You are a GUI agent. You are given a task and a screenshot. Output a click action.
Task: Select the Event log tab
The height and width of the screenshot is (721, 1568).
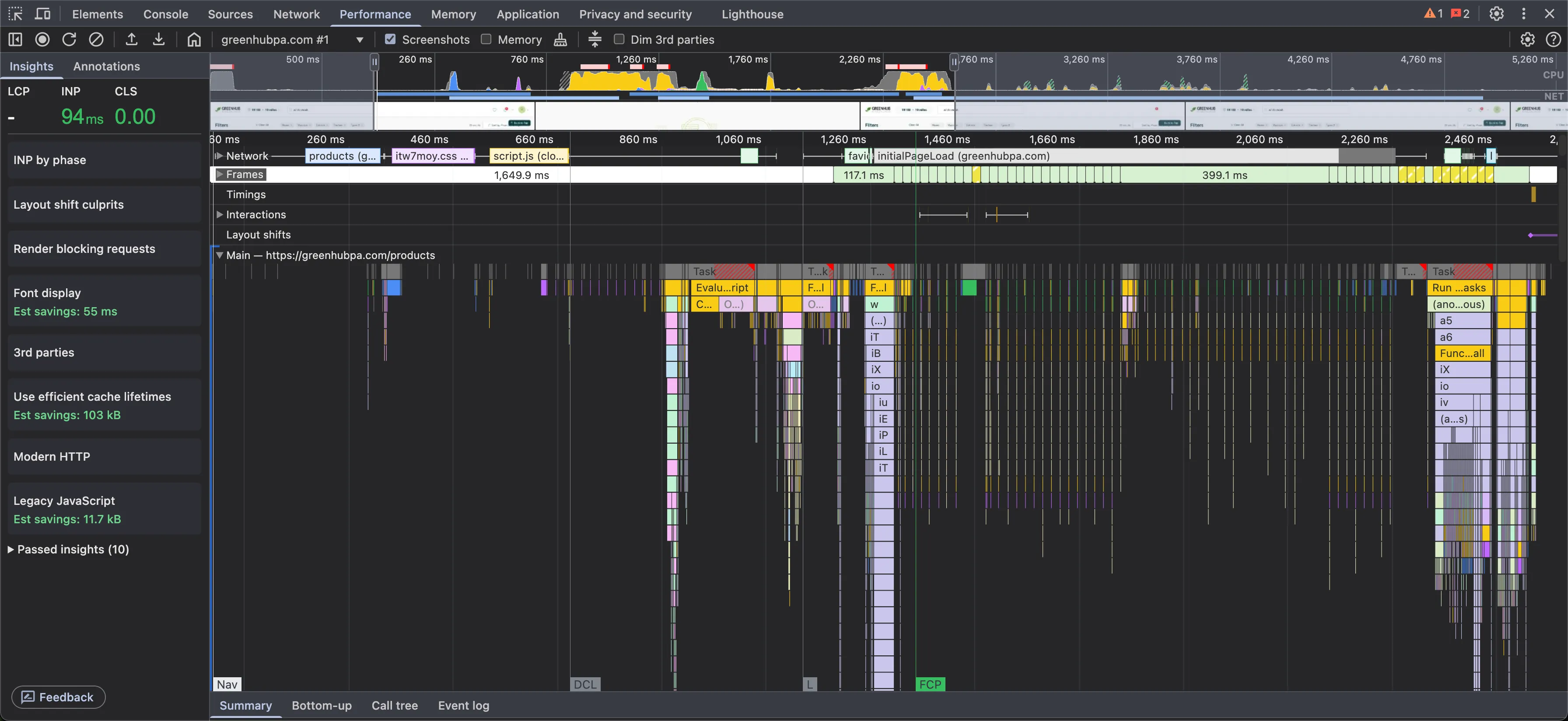click(463, 705)
